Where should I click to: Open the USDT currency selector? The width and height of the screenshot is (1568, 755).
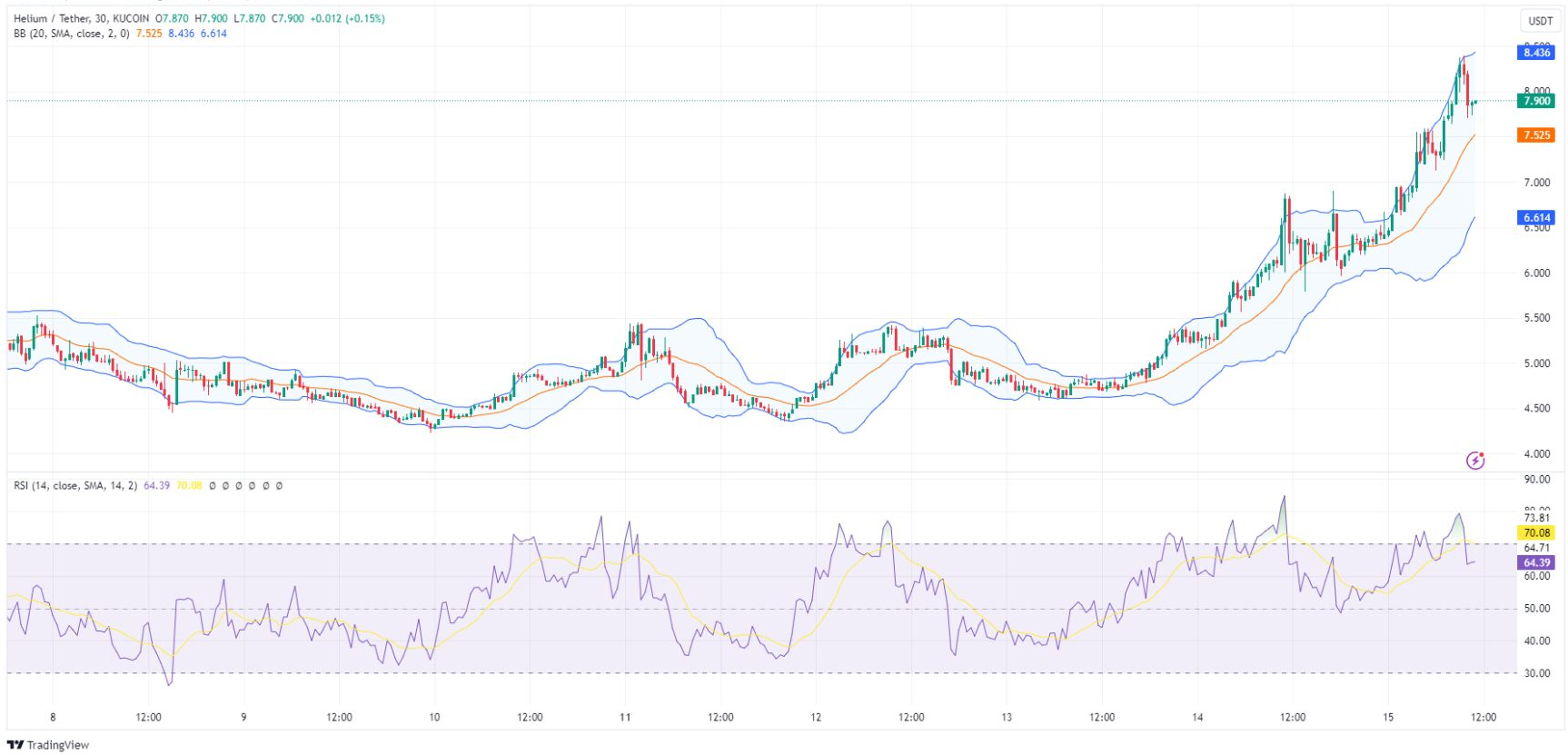pyautogui.click(x=1540, y=21)
